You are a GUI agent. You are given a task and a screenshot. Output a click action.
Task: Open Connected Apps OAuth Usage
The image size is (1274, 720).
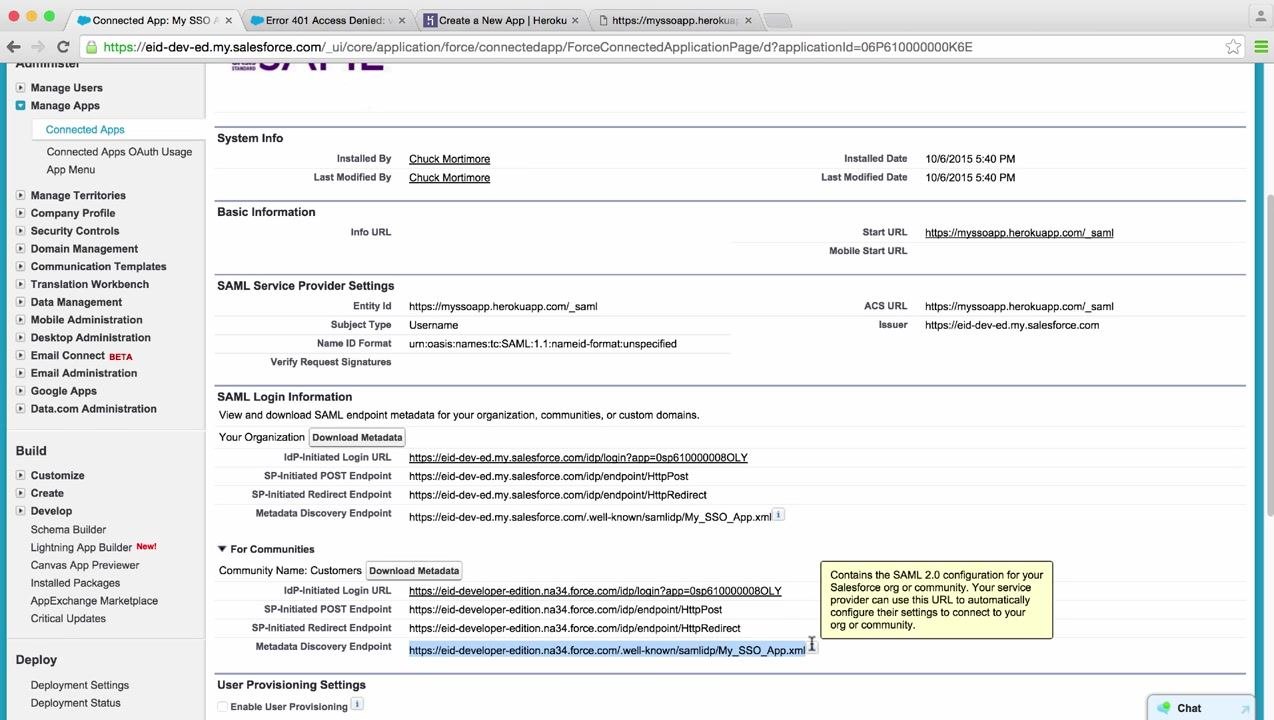119,152
